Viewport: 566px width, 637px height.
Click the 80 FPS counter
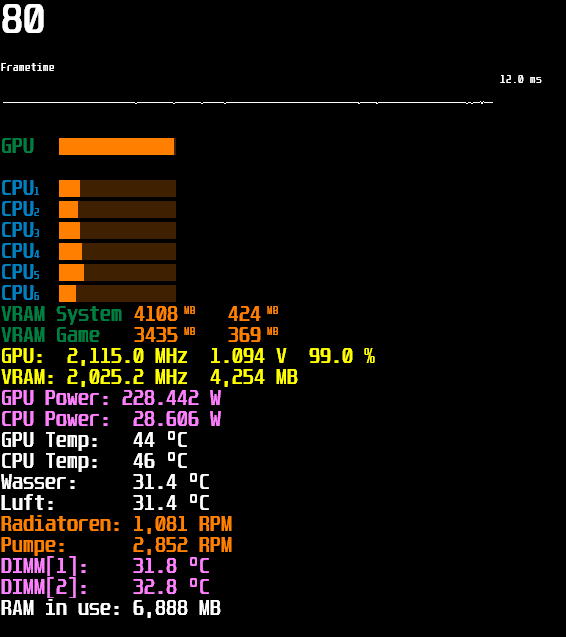[x=23, y=19]
